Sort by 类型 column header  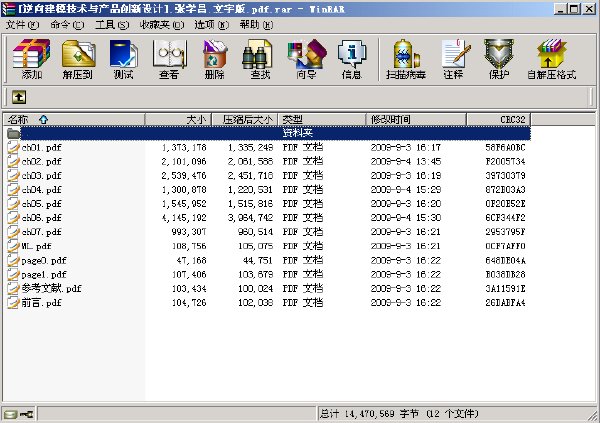323,119
